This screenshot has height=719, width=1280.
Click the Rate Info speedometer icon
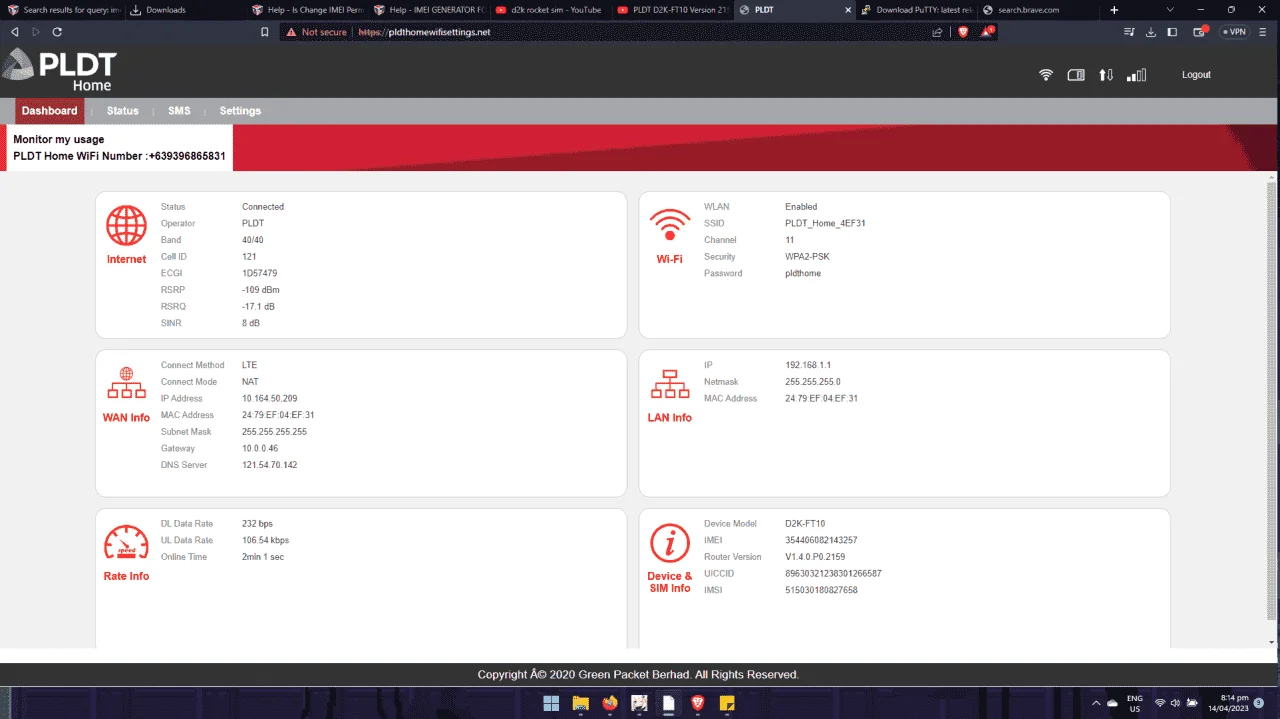[x=126, y=543]
